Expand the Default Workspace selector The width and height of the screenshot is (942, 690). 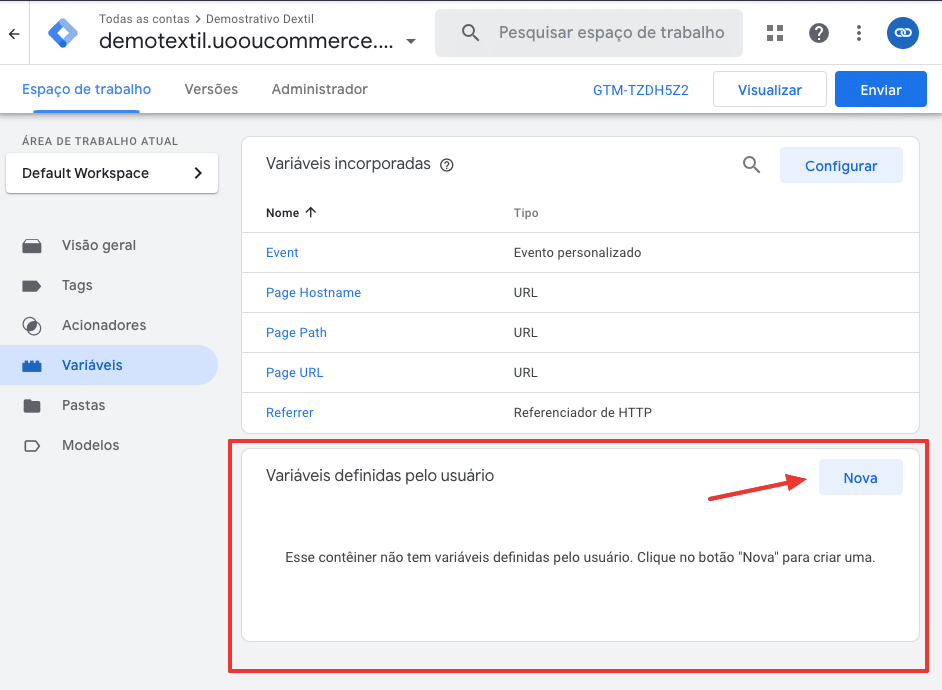[x=112, y=173]
